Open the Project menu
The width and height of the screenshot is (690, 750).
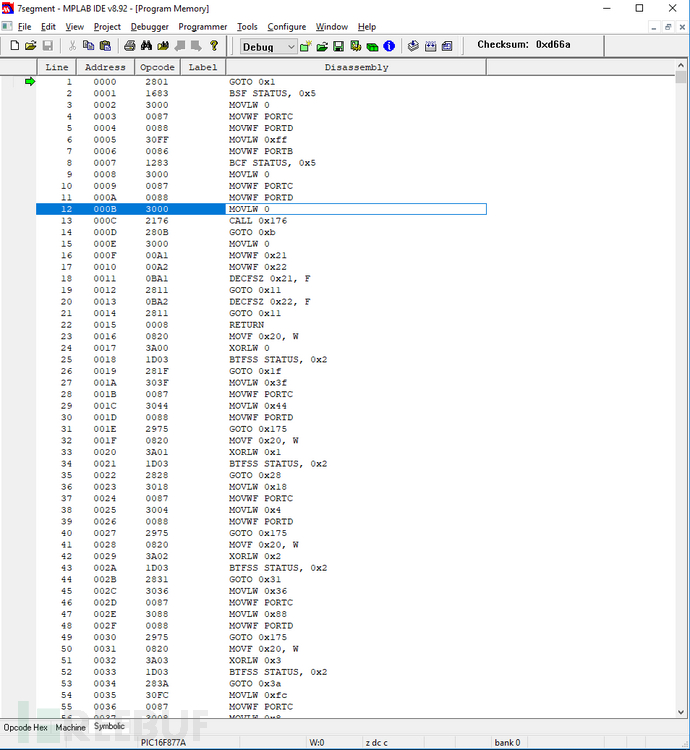tap(107, 27)
